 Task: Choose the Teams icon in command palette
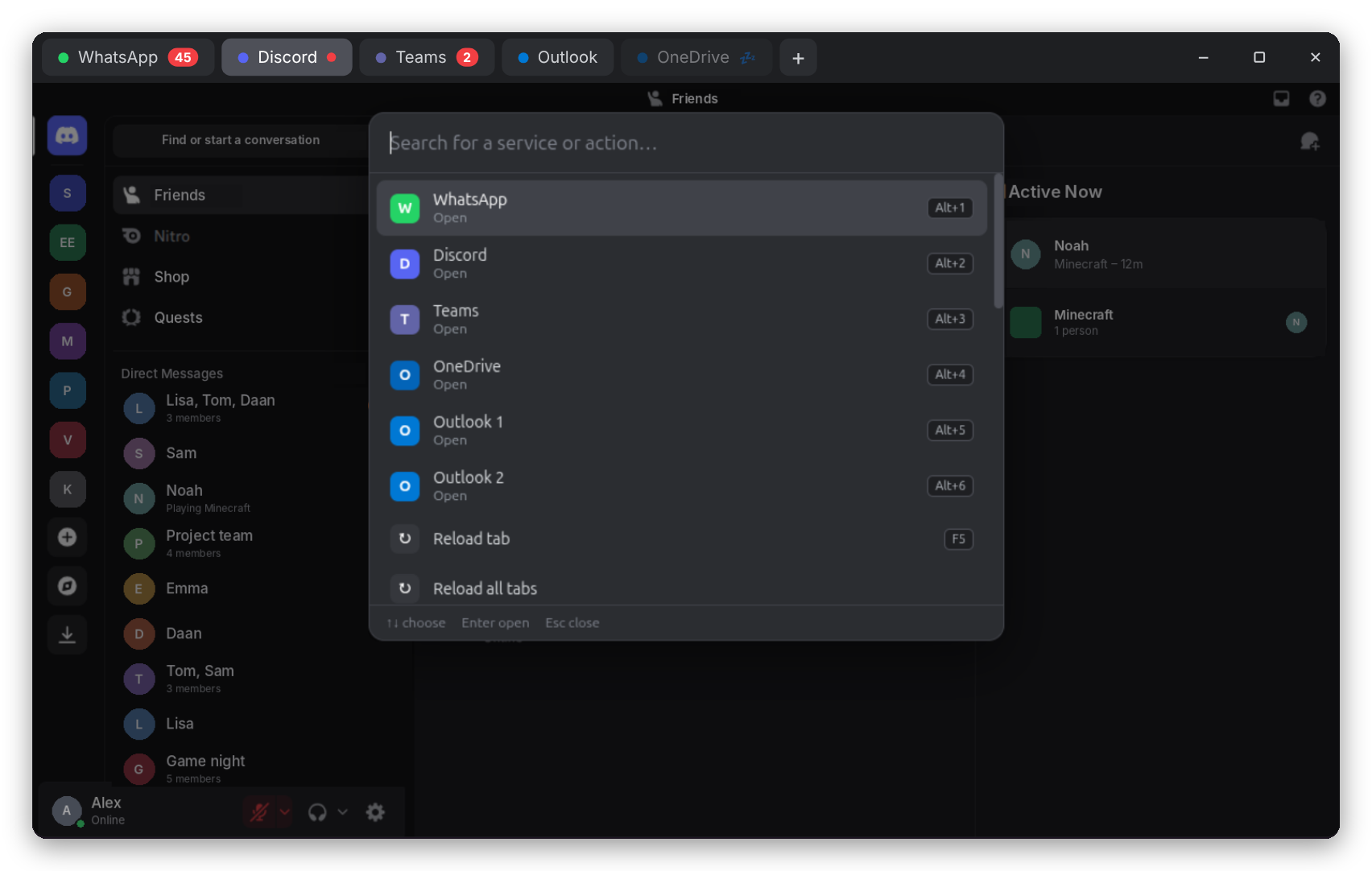[405, 320]
